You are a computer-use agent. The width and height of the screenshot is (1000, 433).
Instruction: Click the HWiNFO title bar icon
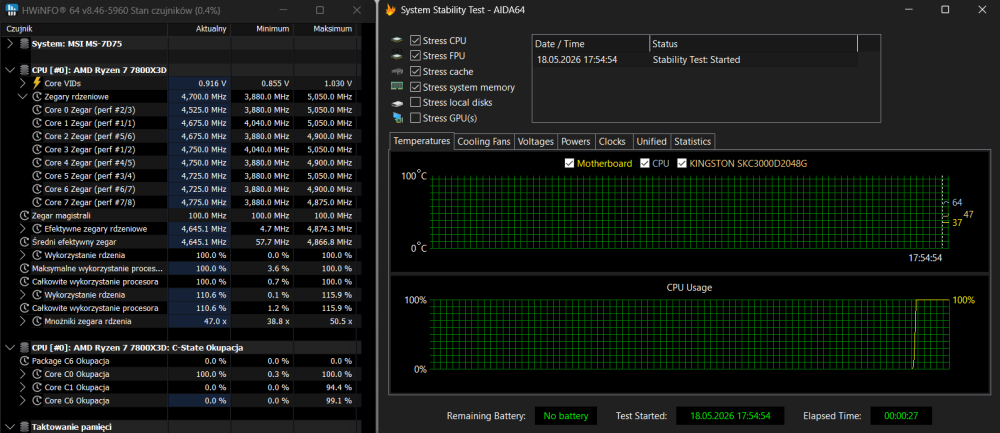(x=11, y=10)
